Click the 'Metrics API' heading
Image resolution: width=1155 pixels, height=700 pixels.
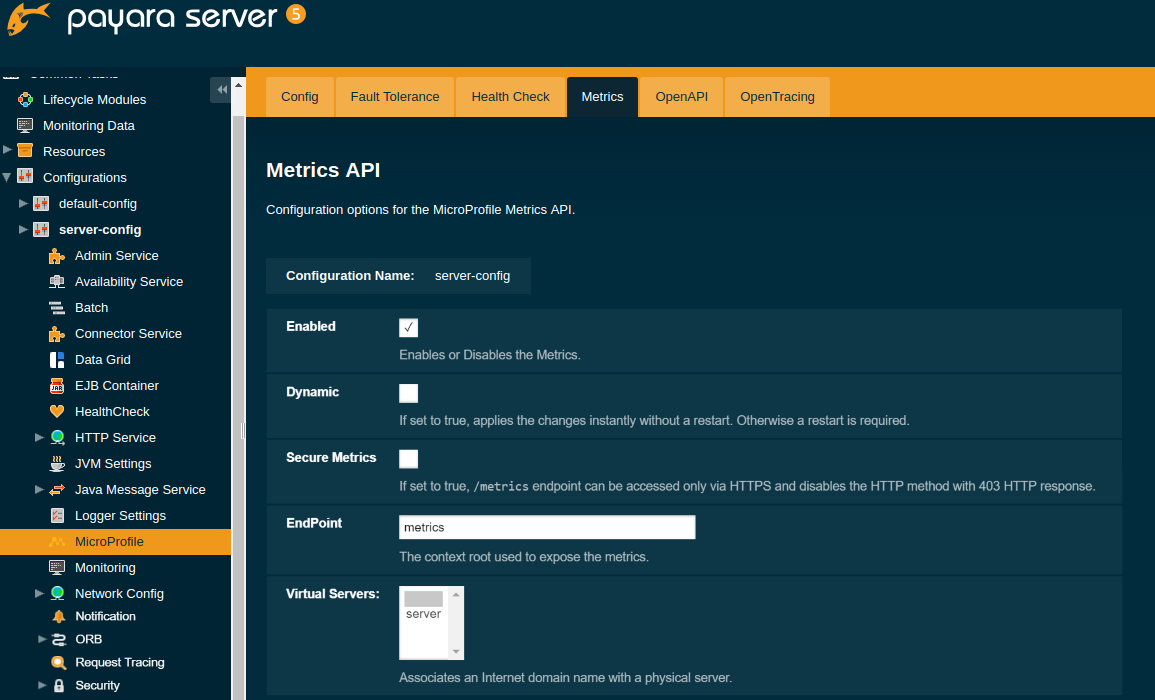pos(323,170)
